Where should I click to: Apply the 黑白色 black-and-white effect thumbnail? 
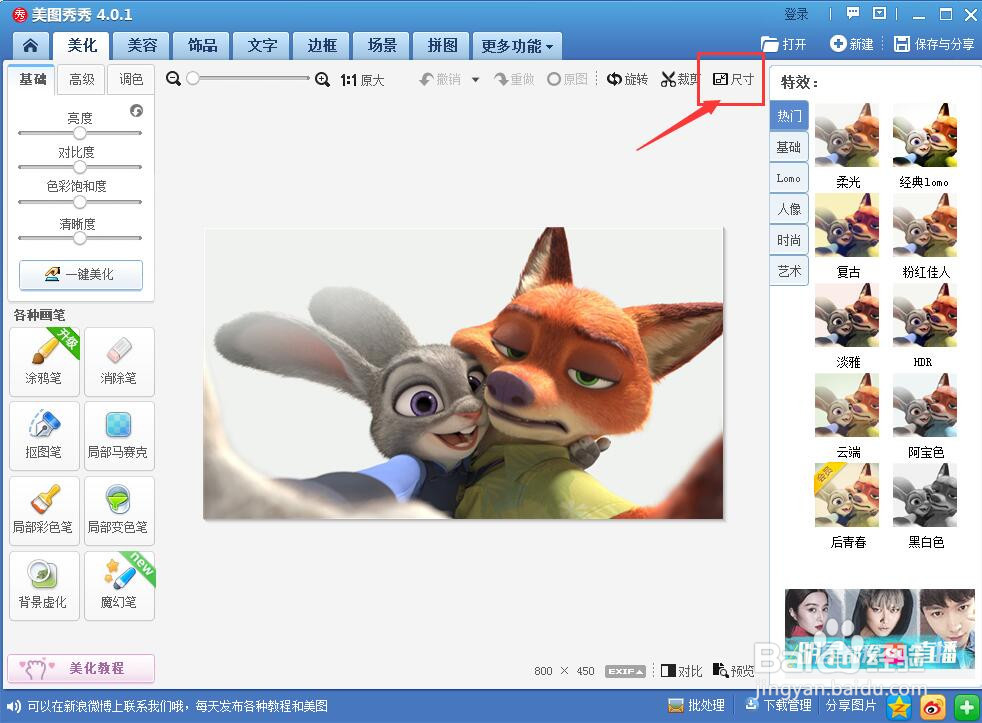click(x=924, y=494)
